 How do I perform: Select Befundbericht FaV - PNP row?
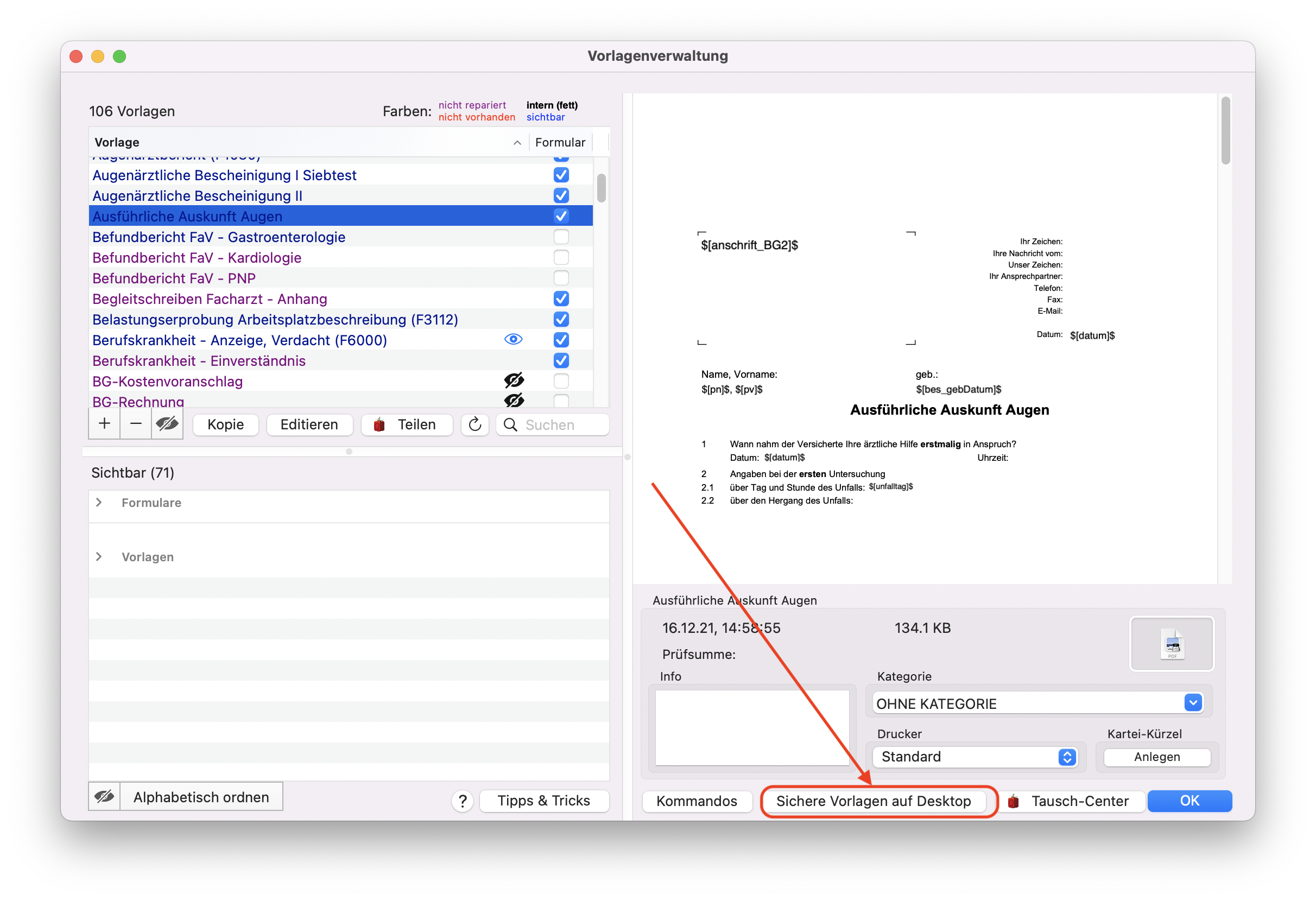(x=340, y=278)
